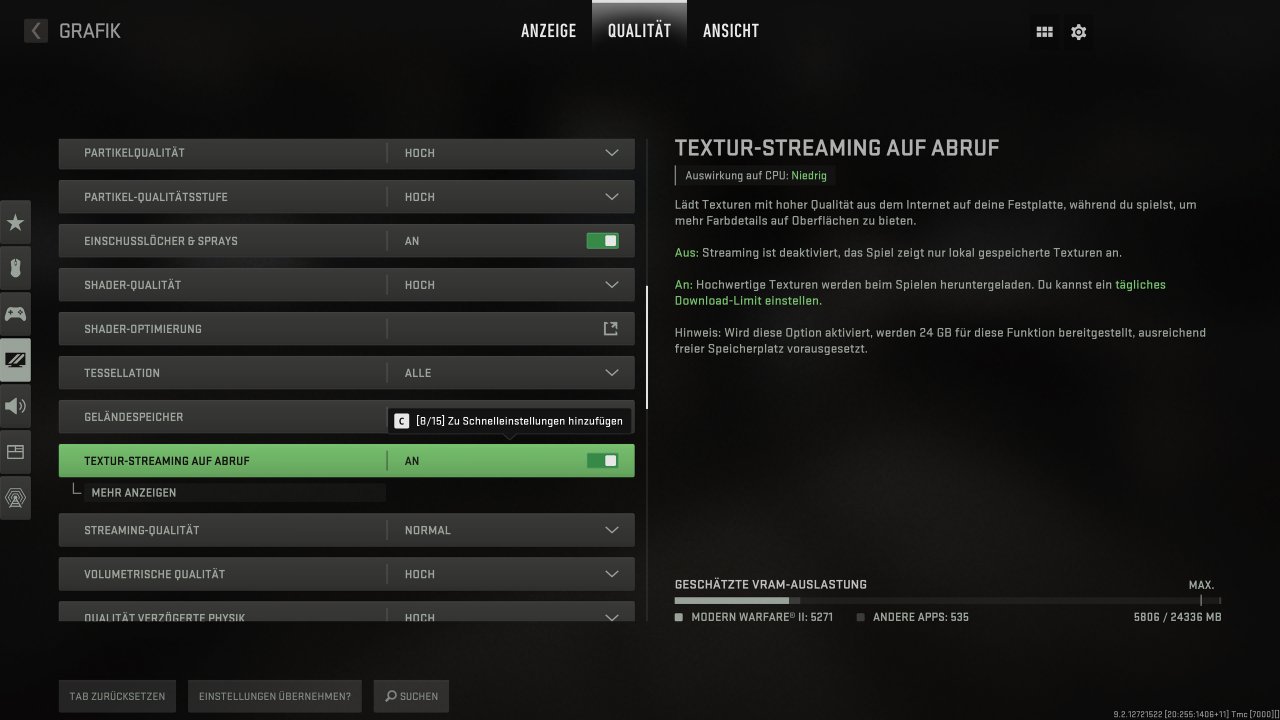Click Einstellungen übernehmen button
1280x720 pixels.
[x=275, y=696]
